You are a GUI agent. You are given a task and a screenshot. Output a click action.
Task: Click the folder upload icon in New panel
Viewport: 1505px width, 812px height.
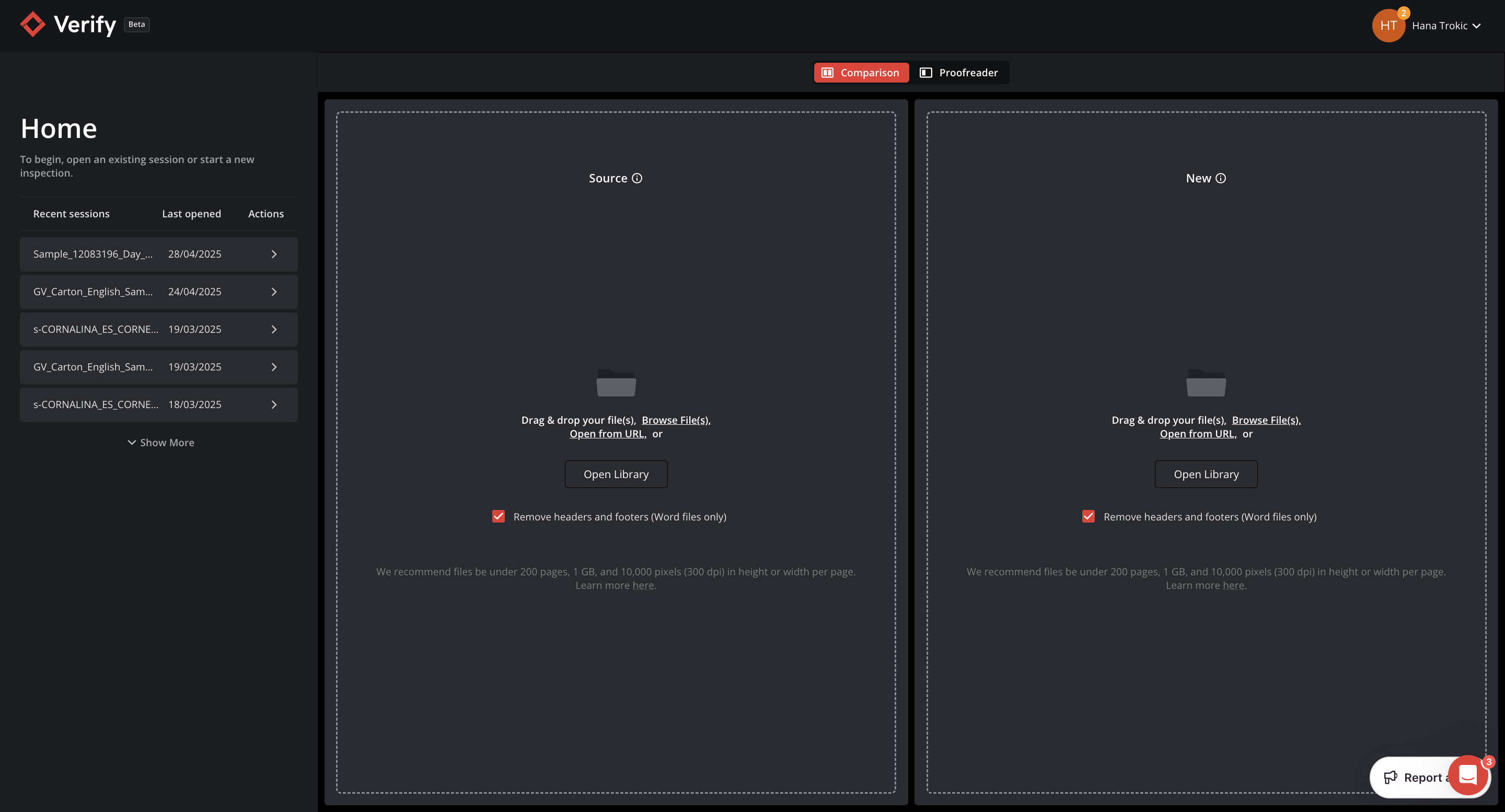(x=1205, y=383)
